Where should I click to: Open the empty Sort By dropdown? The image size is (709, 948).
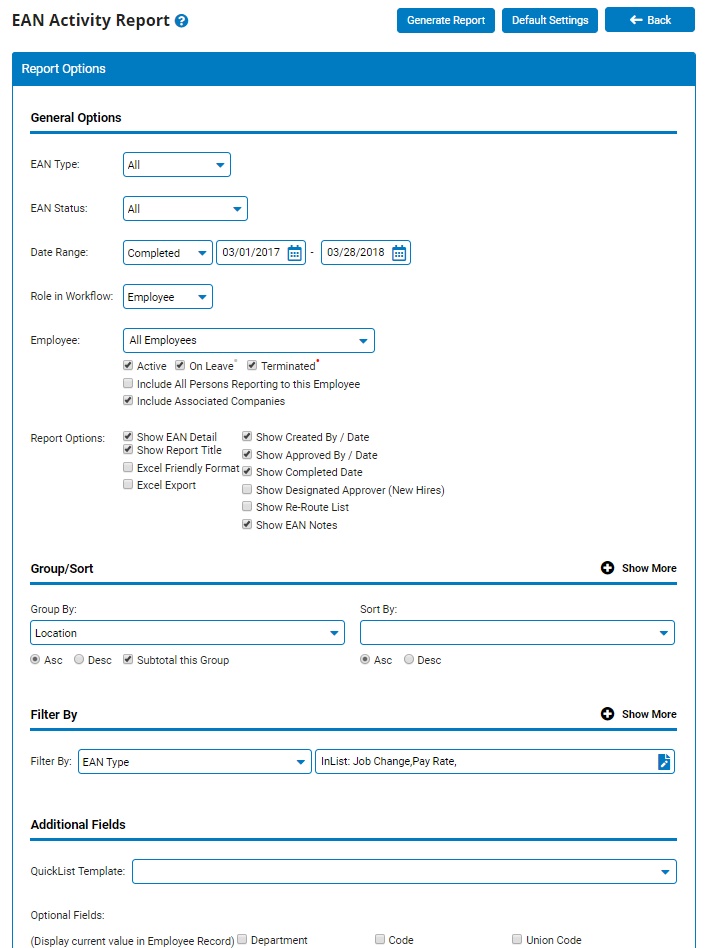click(517, 633)
